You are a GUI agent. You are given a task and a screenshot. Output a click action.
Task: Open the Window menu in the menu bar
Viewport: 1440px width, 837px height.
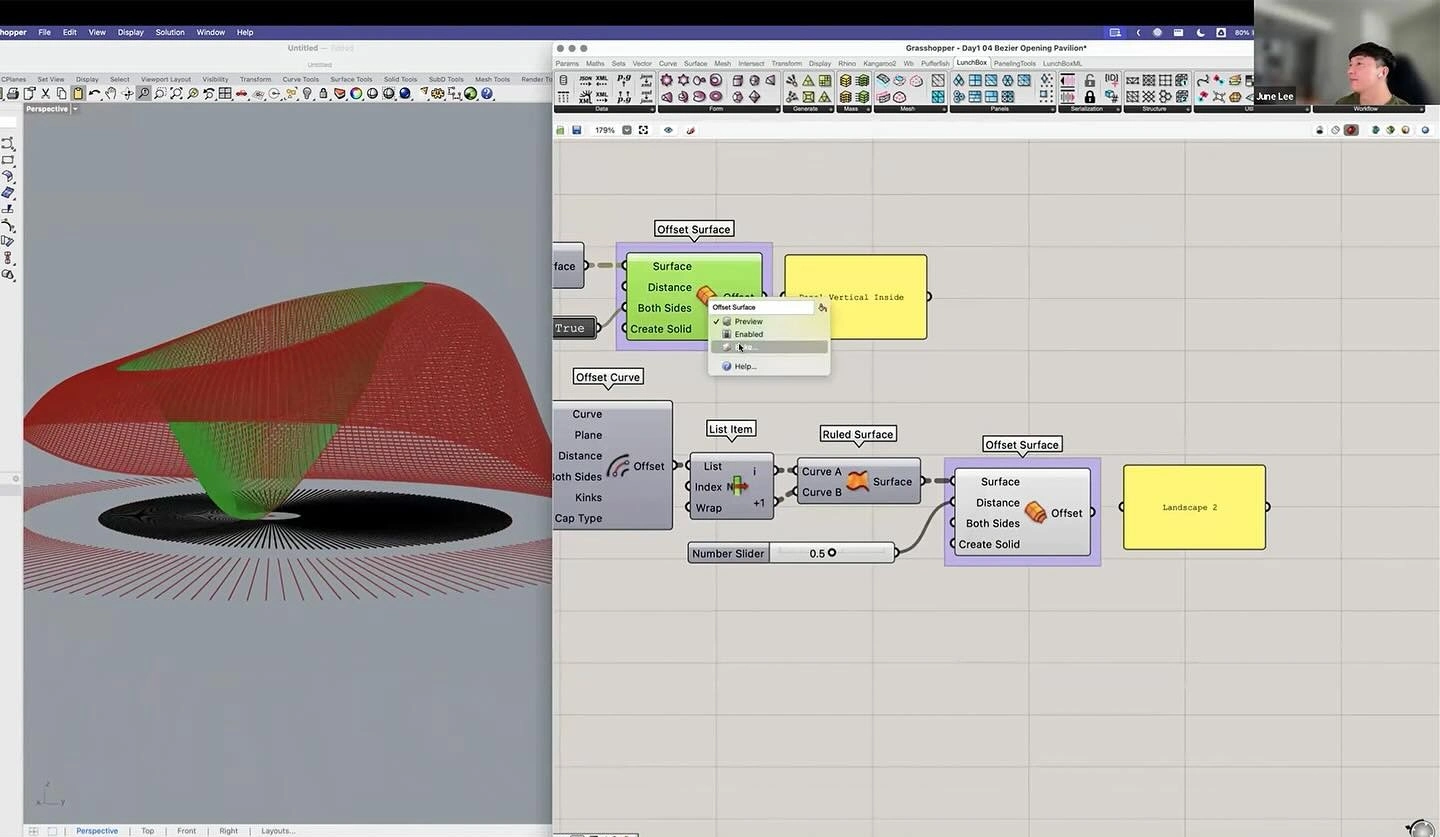[x=211, y=32]
